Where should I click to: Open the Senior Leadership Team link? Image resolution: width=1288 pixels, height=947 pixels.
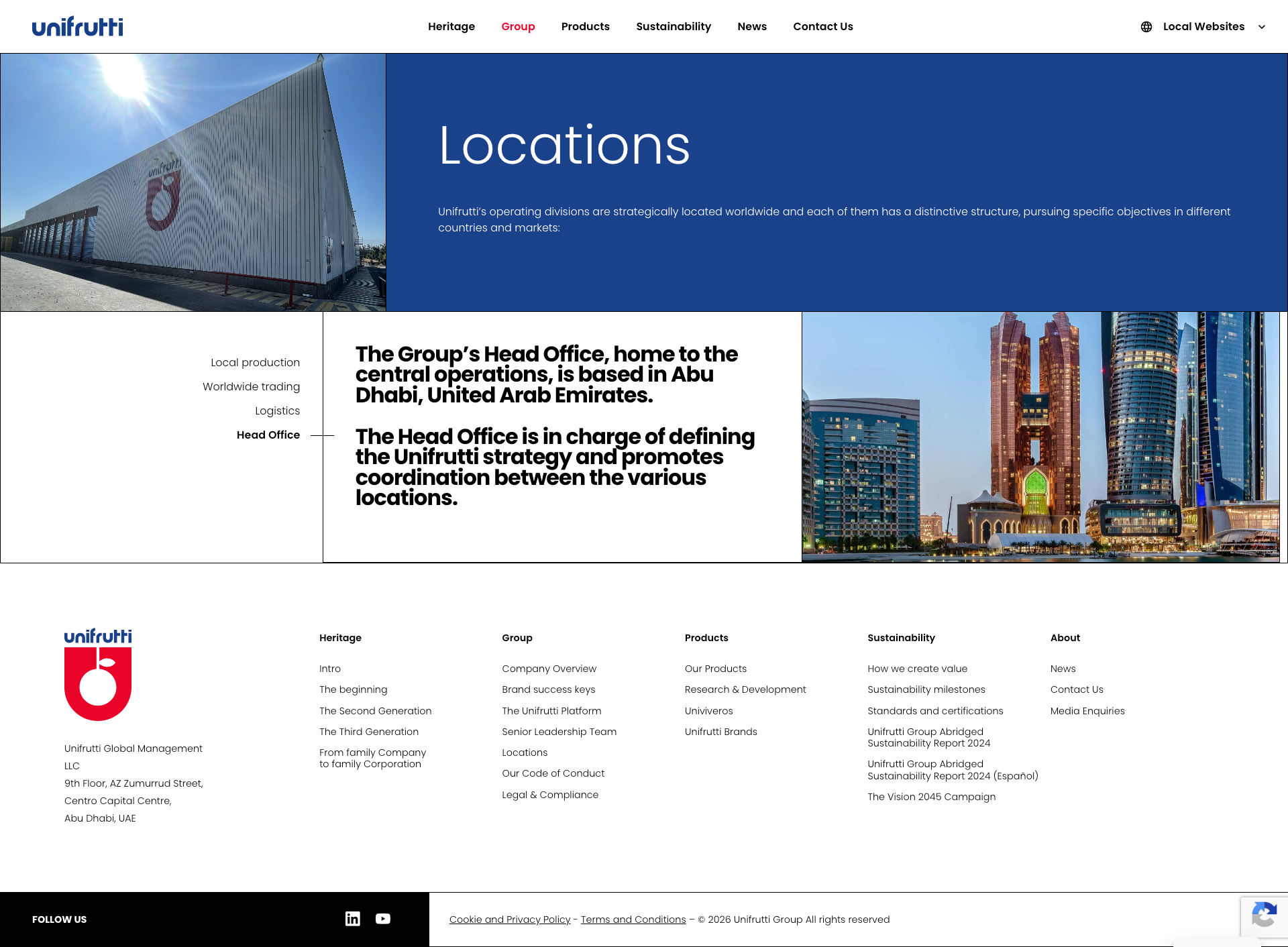coord(559,732)
